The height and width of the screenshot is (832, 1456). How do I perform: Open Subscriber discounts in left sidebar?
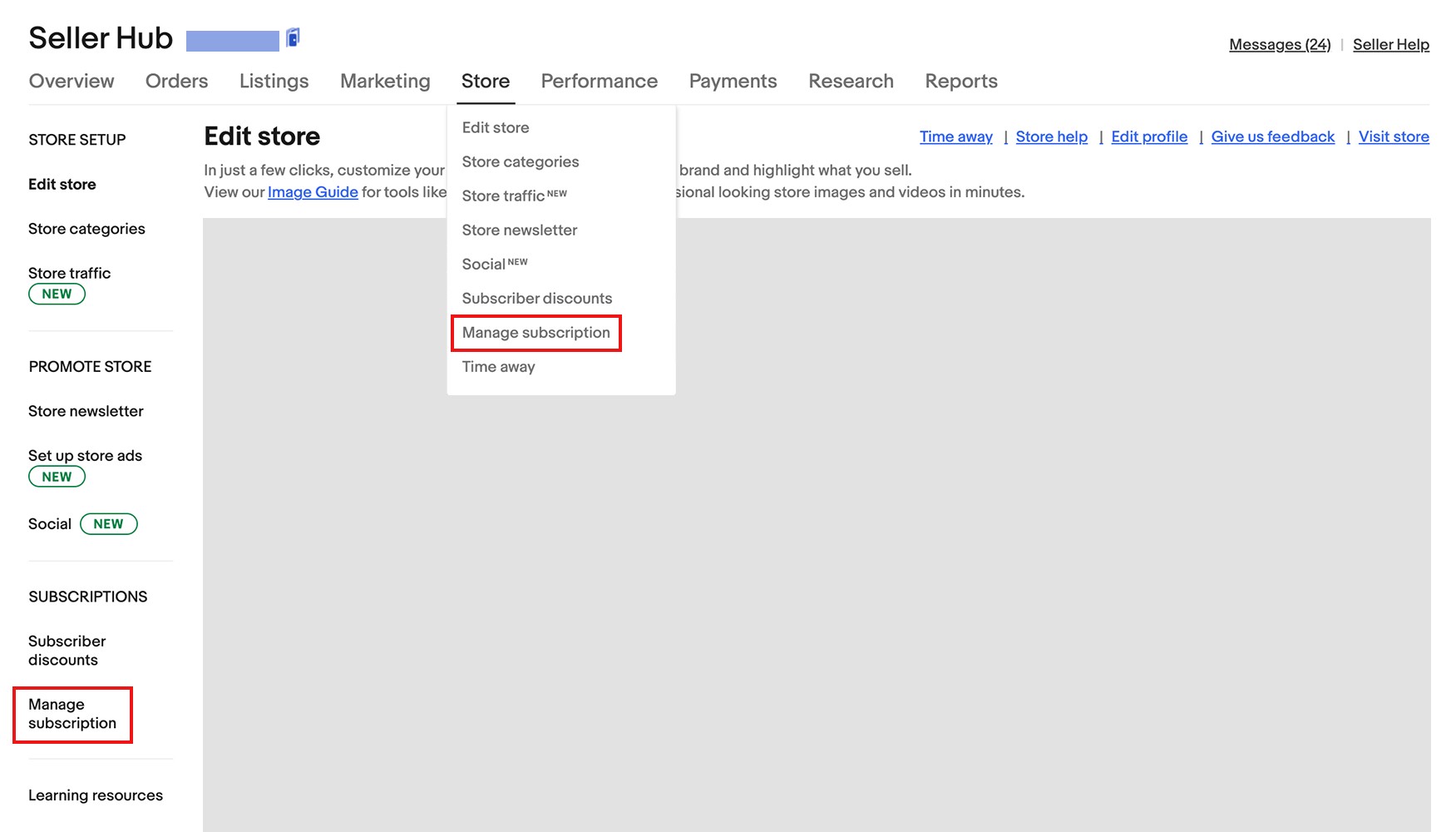pyautogui.click(x=67, y=651)
